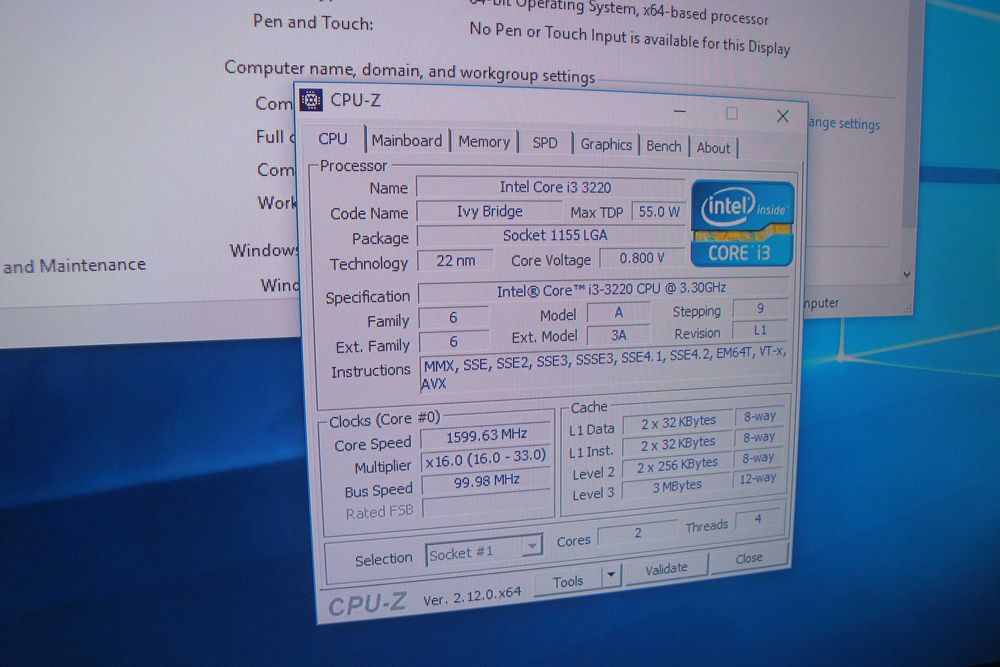1000x667 pixels.
Task: Click the Model value A
Action: point(618,312)
